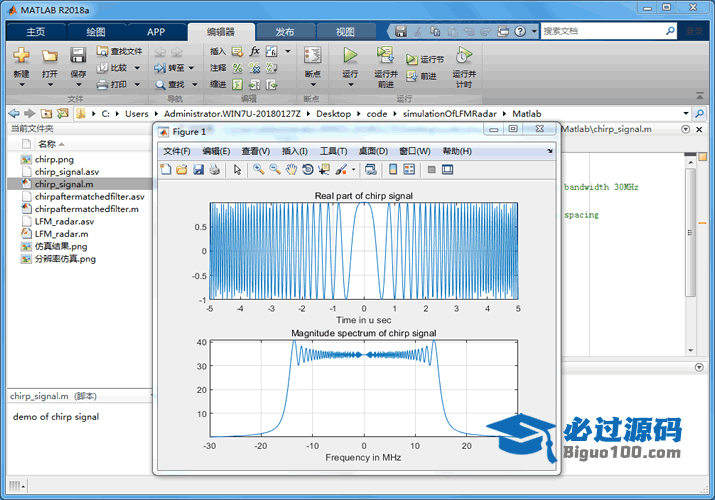Select Data Cursor tool in Figure 1
Screen dimensions: 715x500
pyautogui.click(x=324, y=170)
